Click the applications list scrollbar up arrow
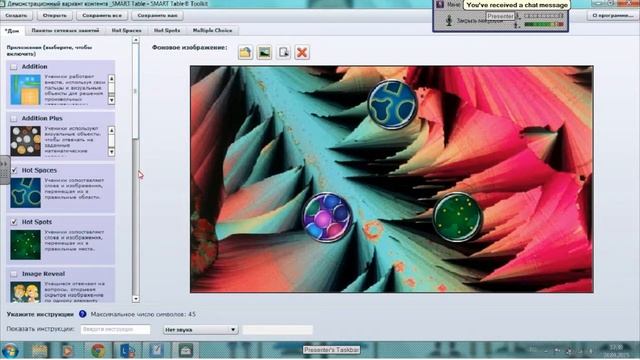This screenshot has height=360, width=640. pos(136,40)
